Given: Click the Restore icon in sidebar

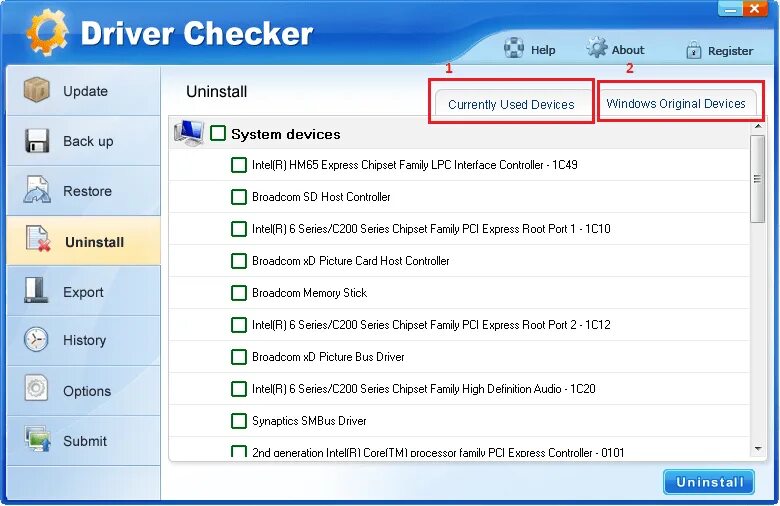Looking at the screenshot, I should (x=37, y=190).
